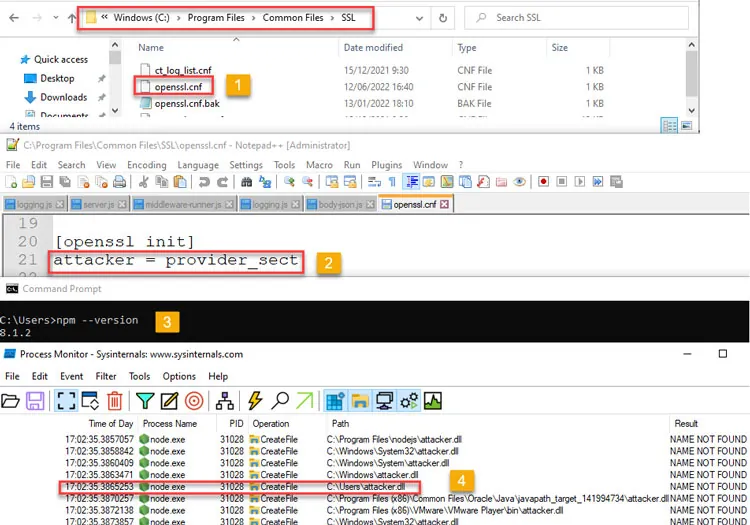This screenshot has width=750, height=525.
Task: Switch Explorer to Details view icon
Action: 669,126
